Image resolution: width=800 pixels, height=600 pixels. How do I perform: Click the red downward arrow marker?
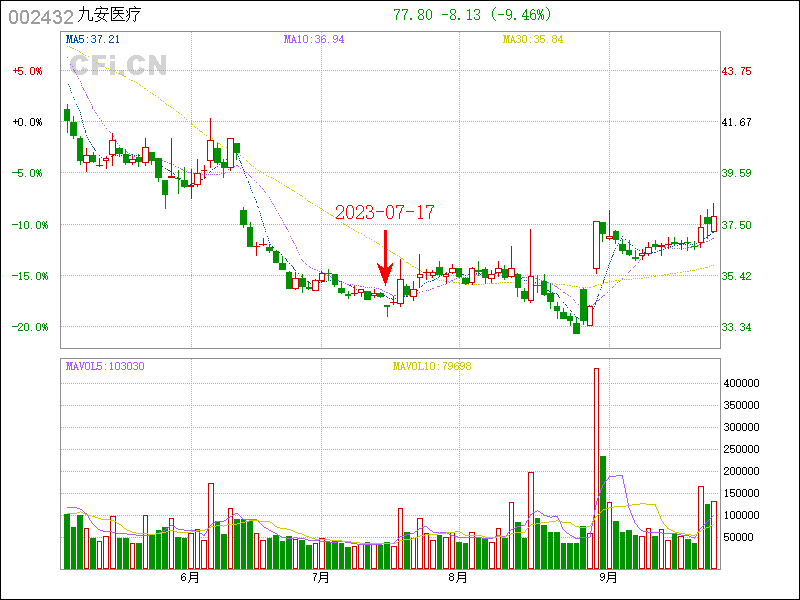tap(385, 259)
